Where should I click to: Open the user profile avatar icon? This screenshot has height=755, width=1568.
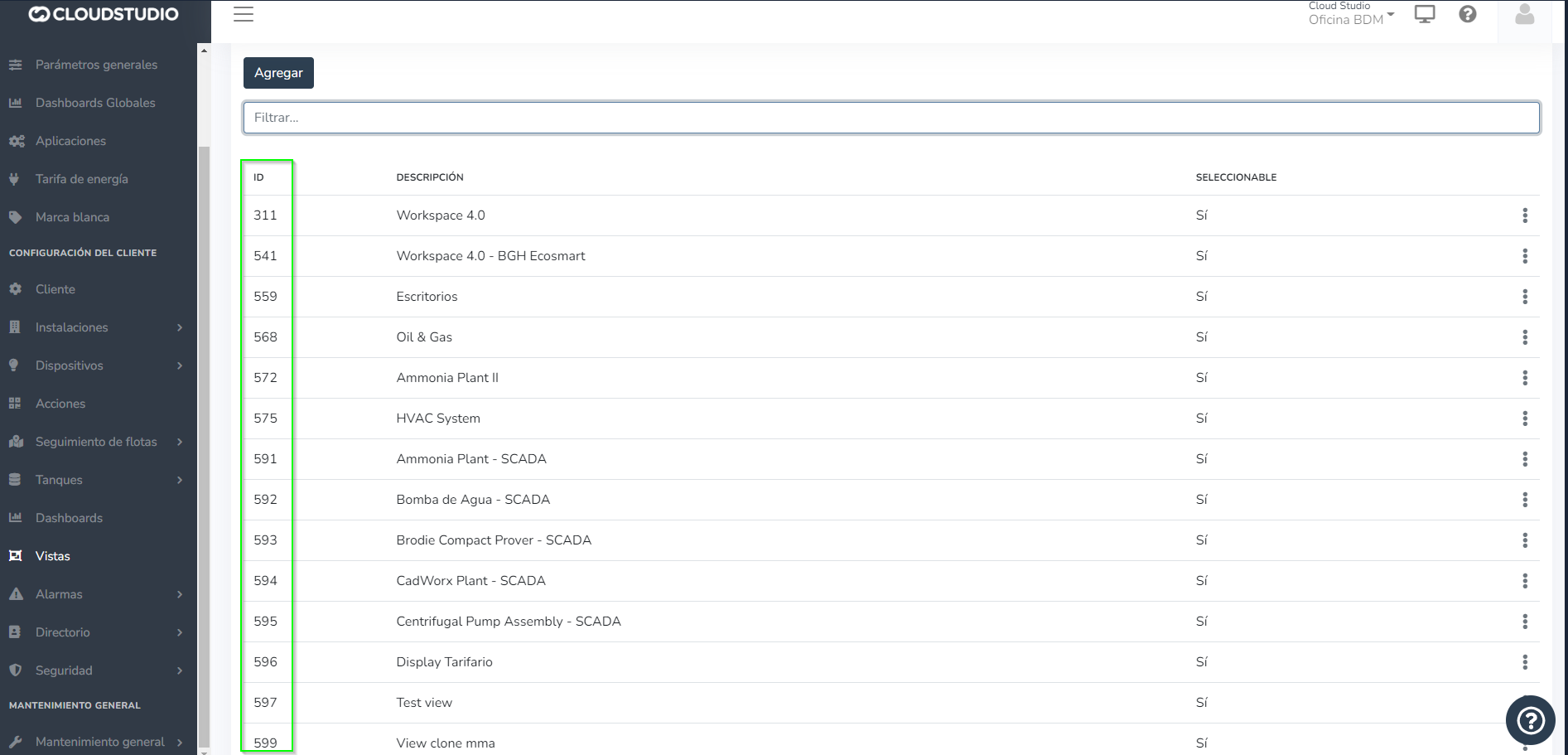click(1524, 15)
